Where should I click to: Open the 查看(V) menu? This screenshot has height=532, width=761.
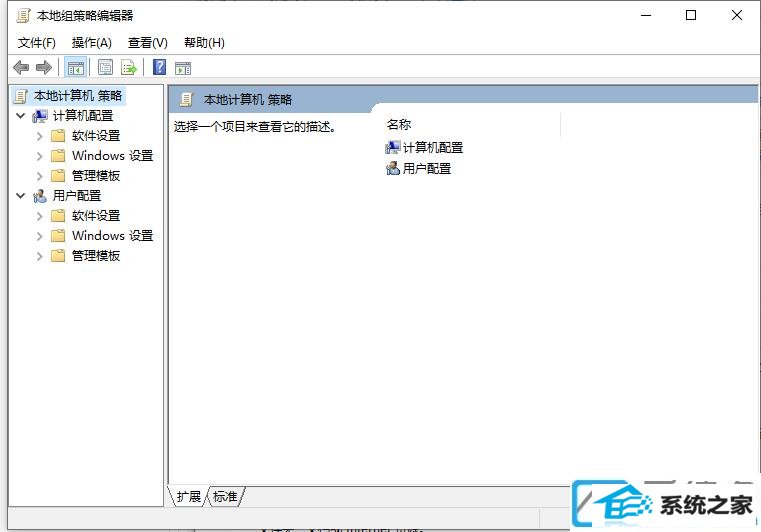click(148, 43)
